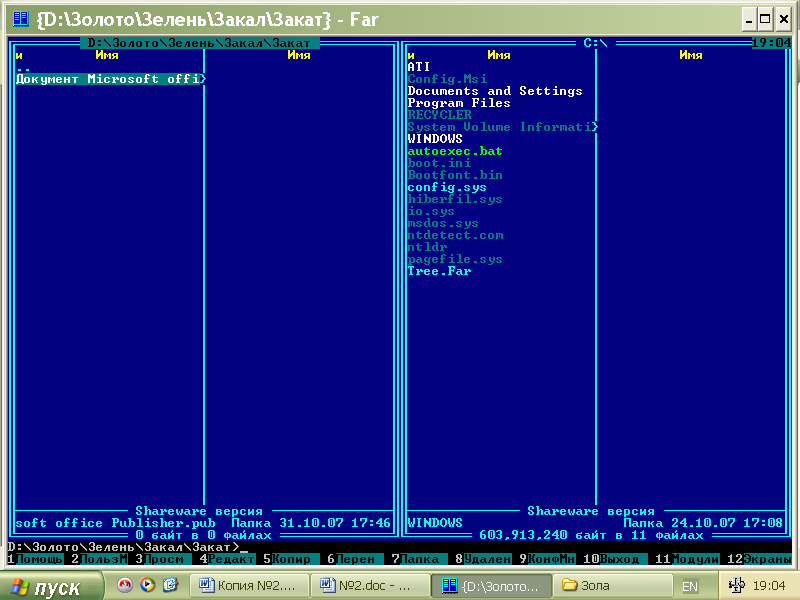Launch Windows Media Player from quick launch

[x=147, y=585]
